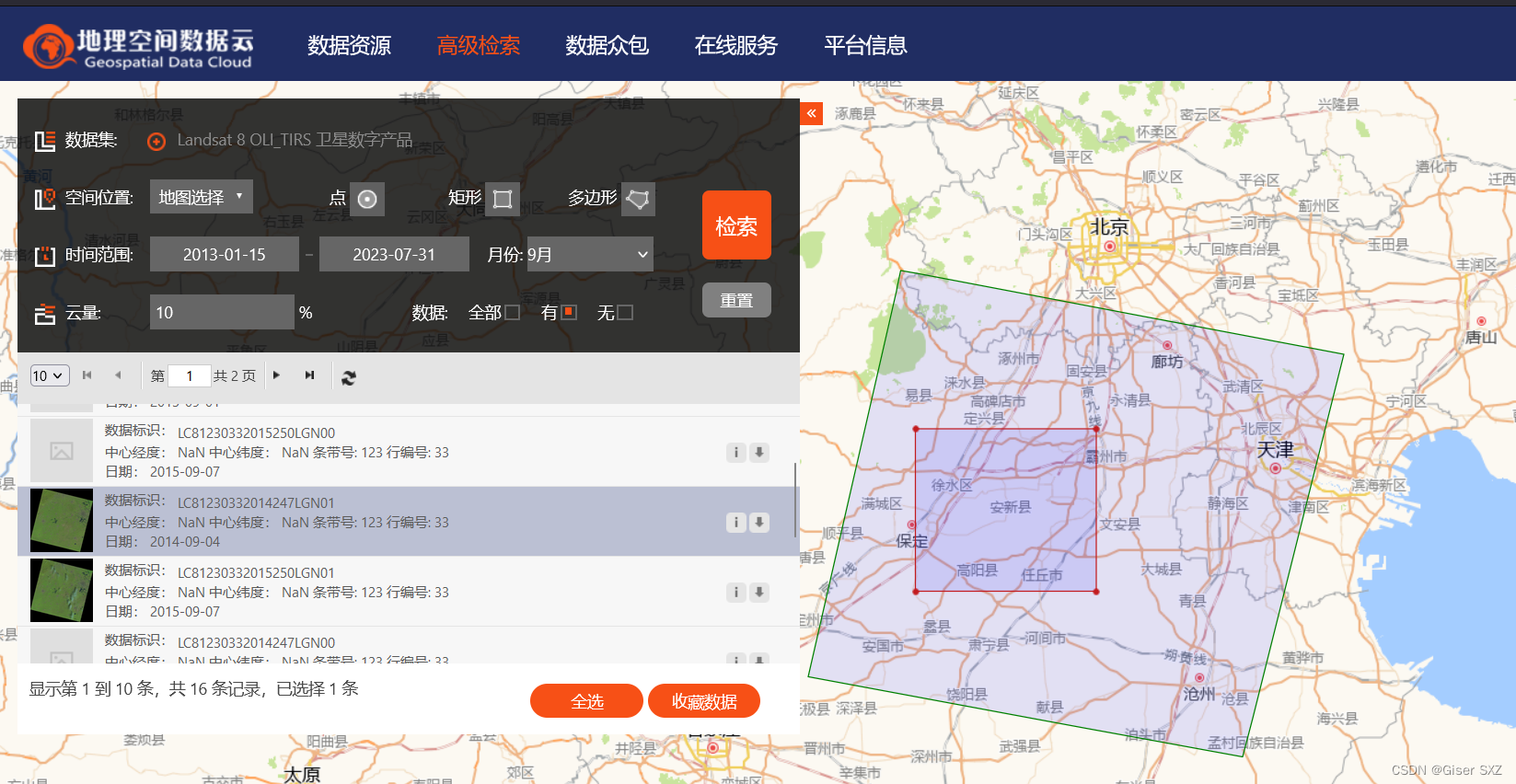Click date text 2014-09-04
The height and width of the screenshot is (784, 1516).
pos(185,541)
